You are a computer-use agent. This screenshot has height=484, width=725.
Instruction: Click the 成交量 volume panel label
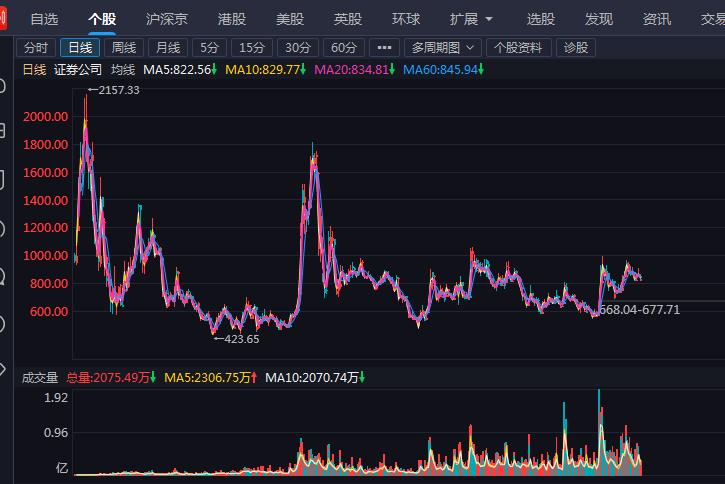point(40,378)
